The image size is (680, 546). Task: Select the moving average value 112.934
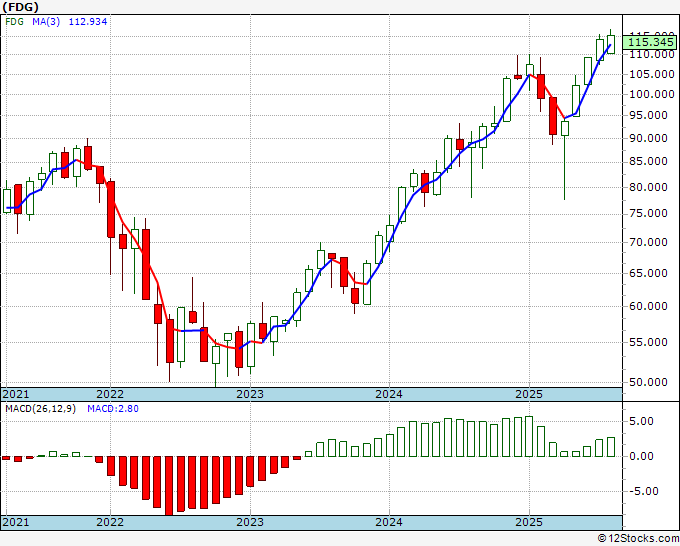pyautogui.click(x=88, y=21)
